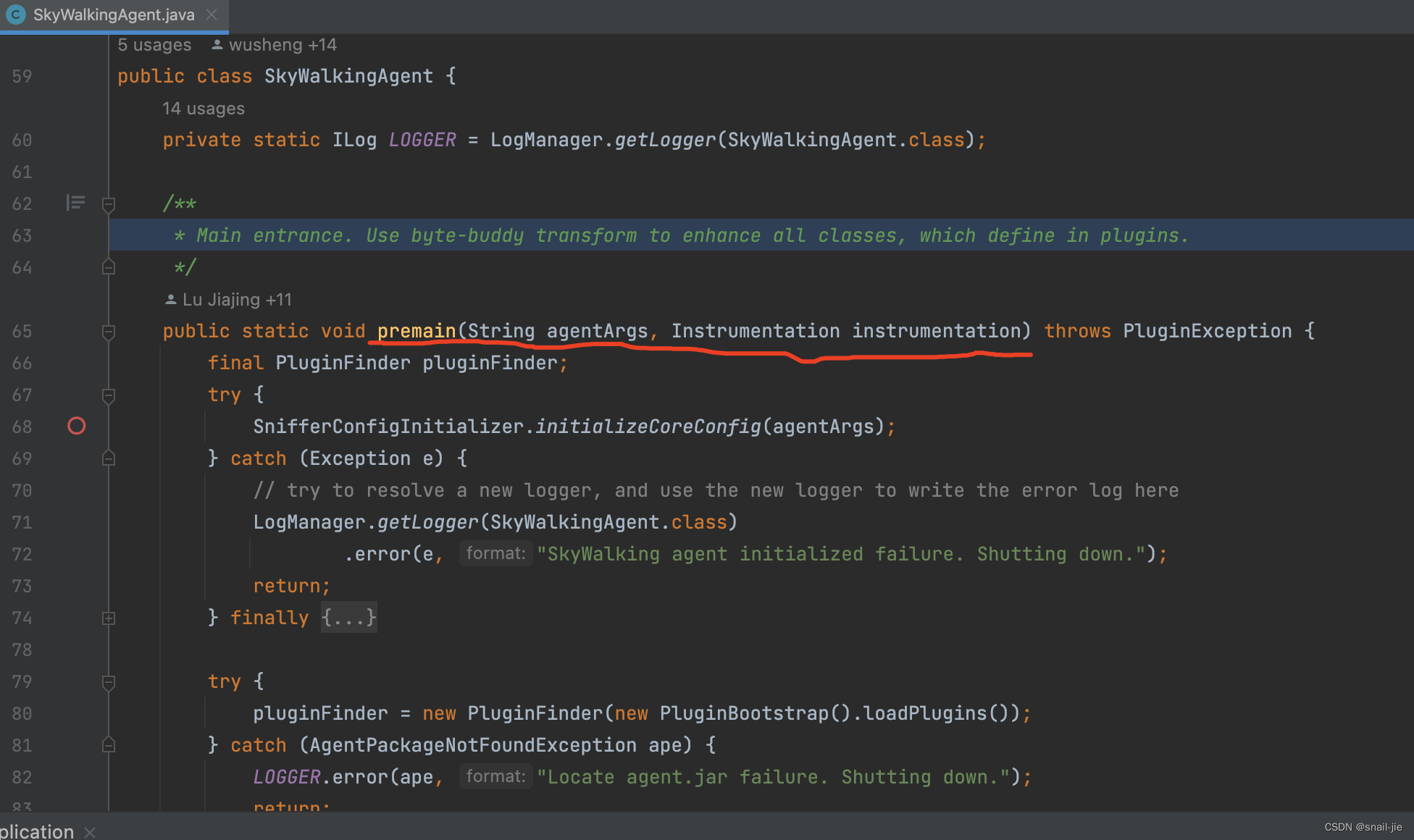Click AgentPackageNotFoundException in the catch clause
Viewport: 1414px width, 840px height.
(x=473, y=745)
